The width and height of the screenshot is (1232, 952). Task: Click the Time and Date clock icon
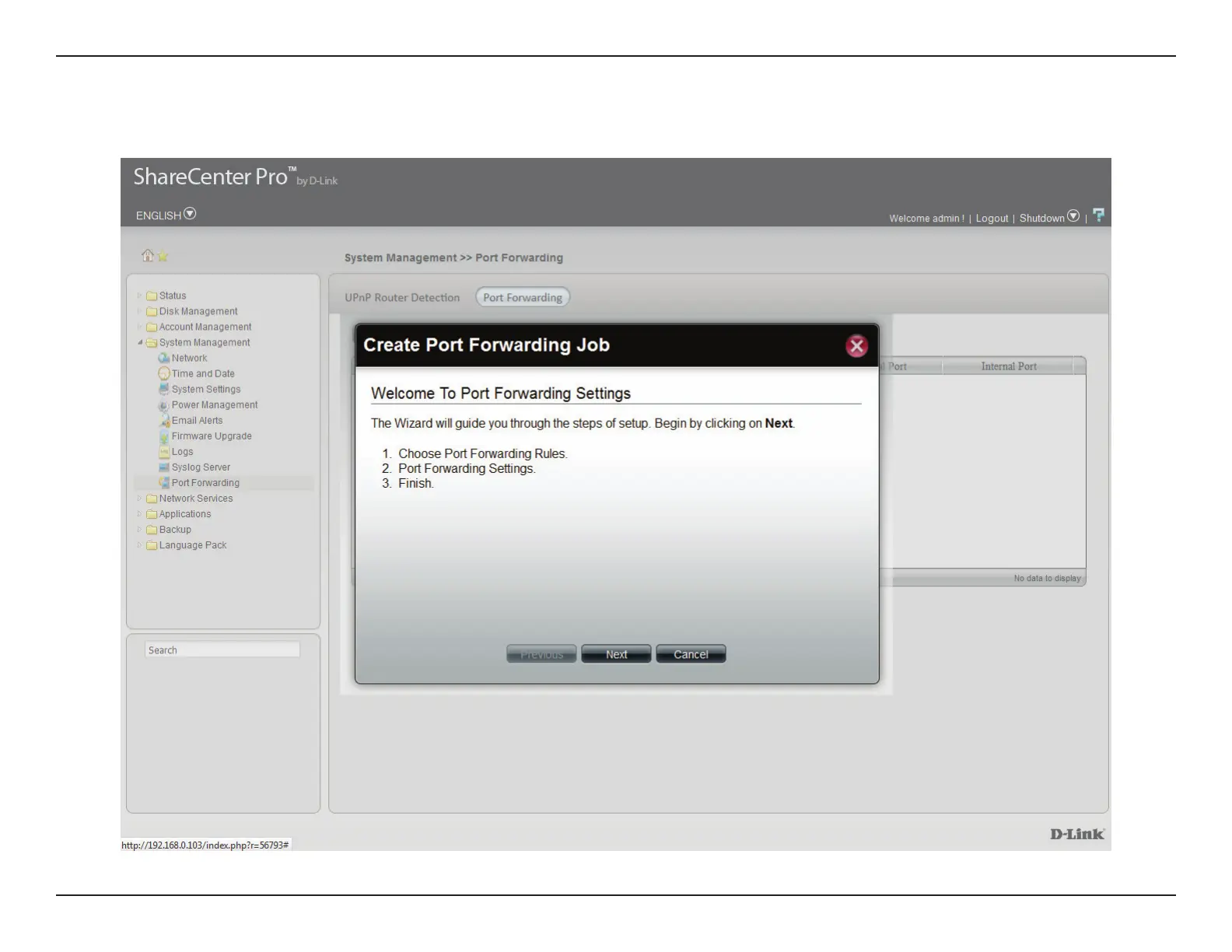(x=163, y=373)
